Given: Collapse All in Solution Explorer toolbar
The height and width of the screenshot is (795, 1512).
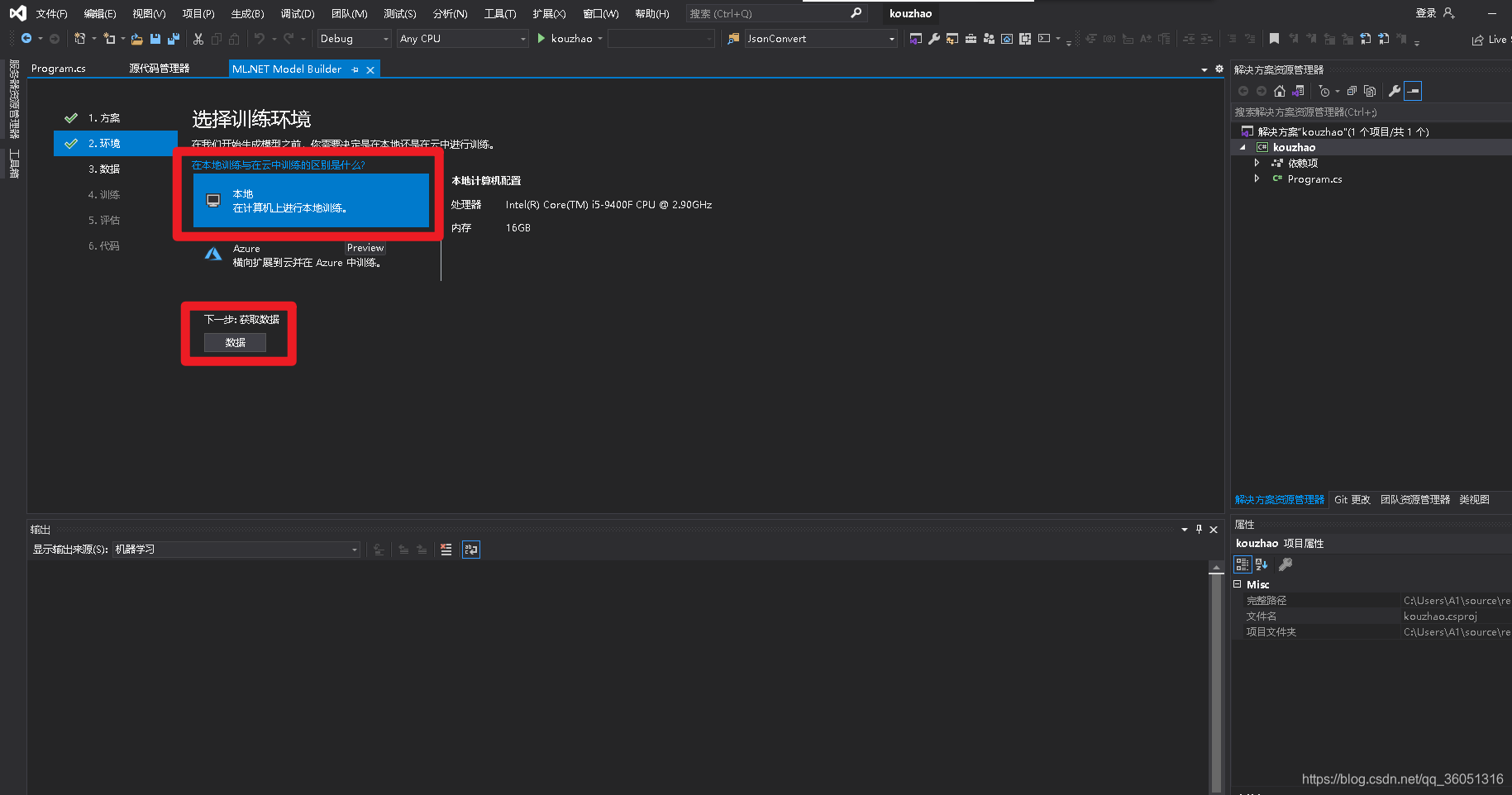Looking at the screenshot, I should point(1352,91).
